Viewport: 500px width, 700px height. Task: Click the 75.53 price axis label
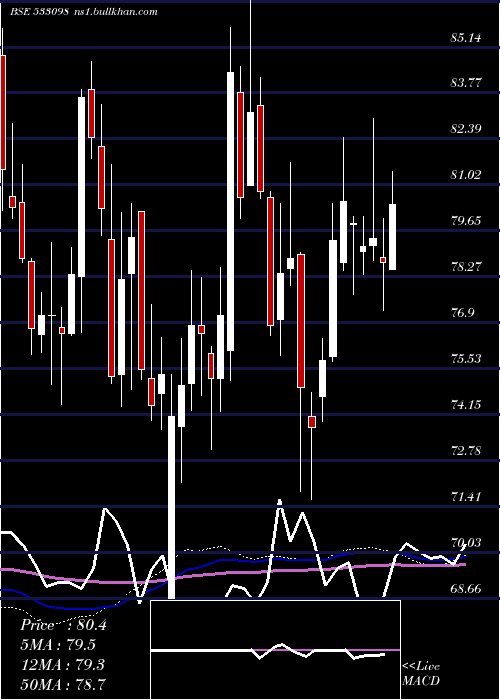click(466, 358)
